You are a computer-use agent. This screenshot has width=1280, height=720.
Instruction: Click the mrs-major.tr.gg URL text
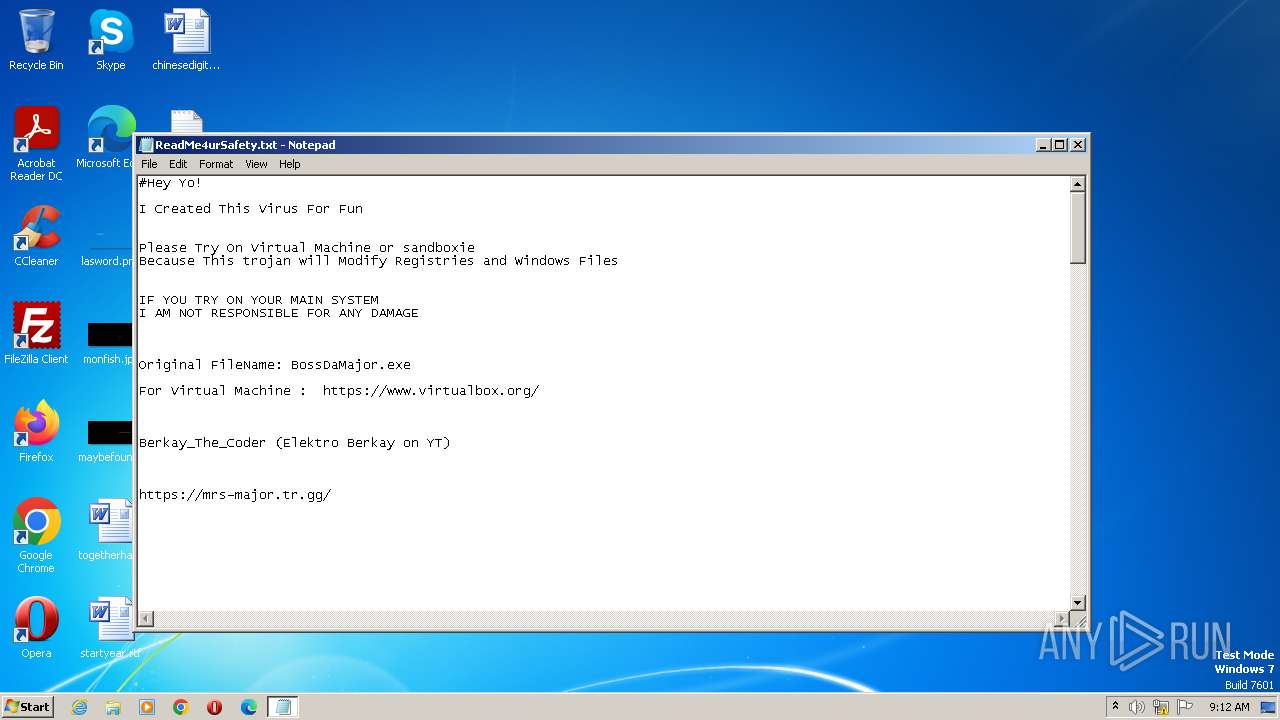click(x=235, y=495)
